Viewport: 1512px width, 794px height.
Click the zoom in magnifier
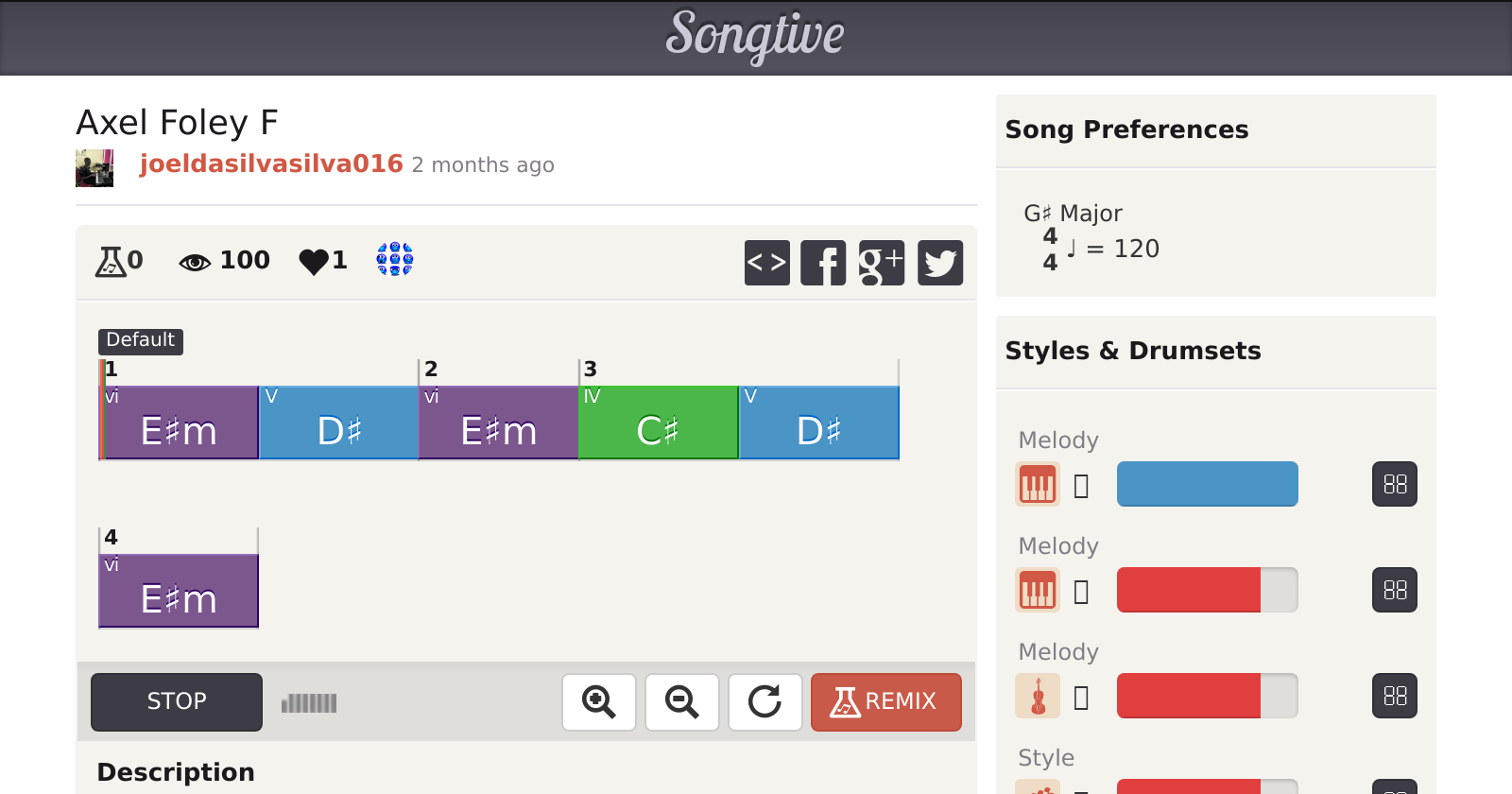(598, 702)
